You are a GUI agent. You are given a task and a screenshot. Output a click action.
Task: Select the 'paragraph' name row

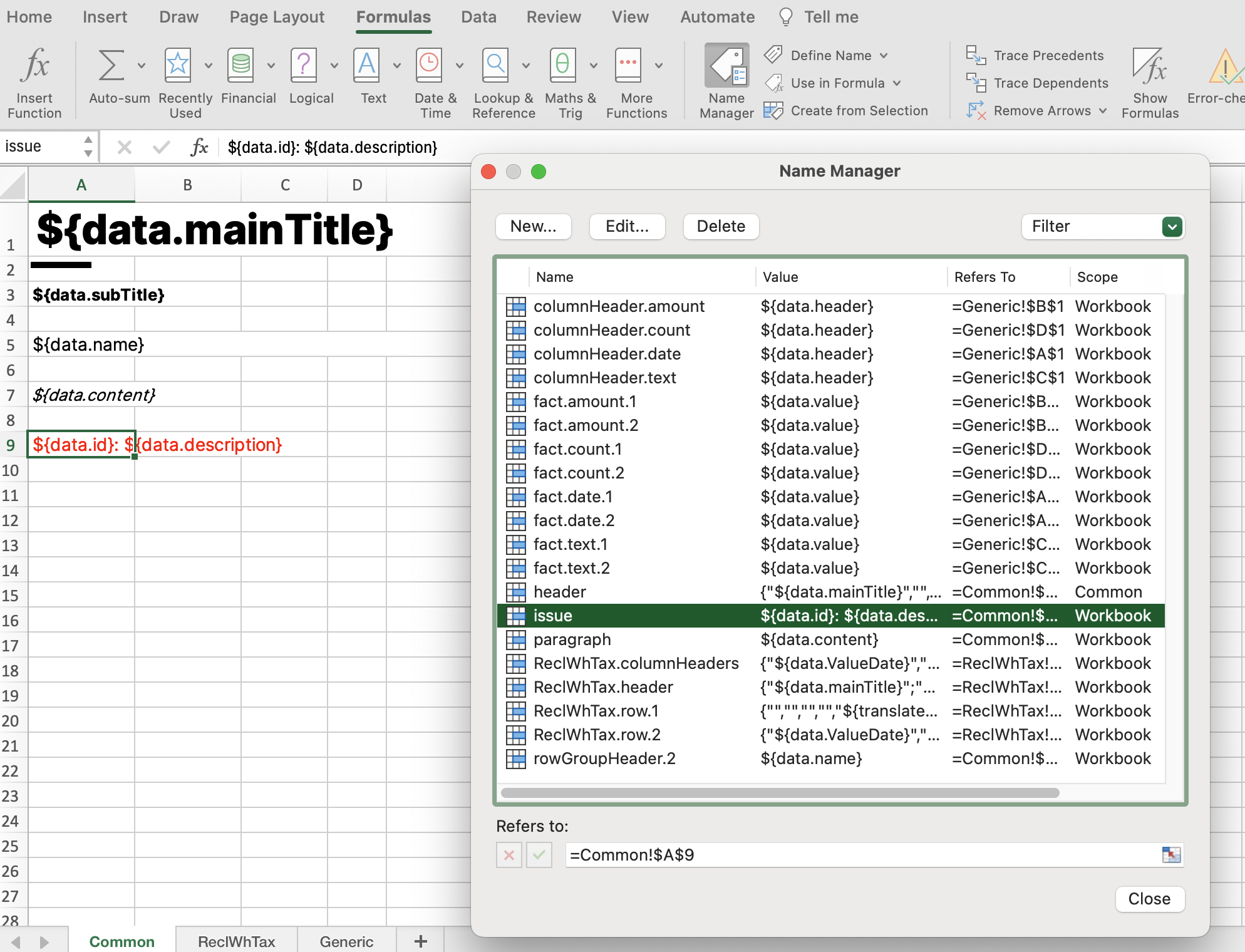[830, 639]
